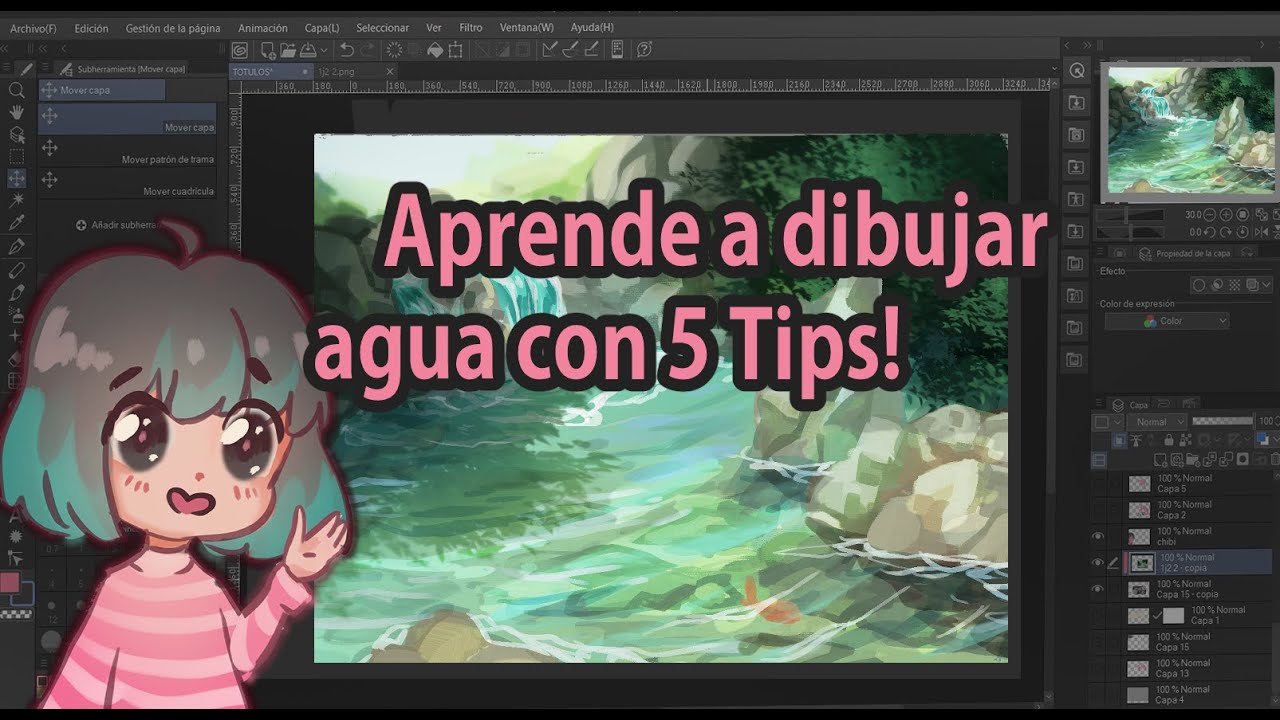Rotate canvas left in Navigator

point(1210,232)
